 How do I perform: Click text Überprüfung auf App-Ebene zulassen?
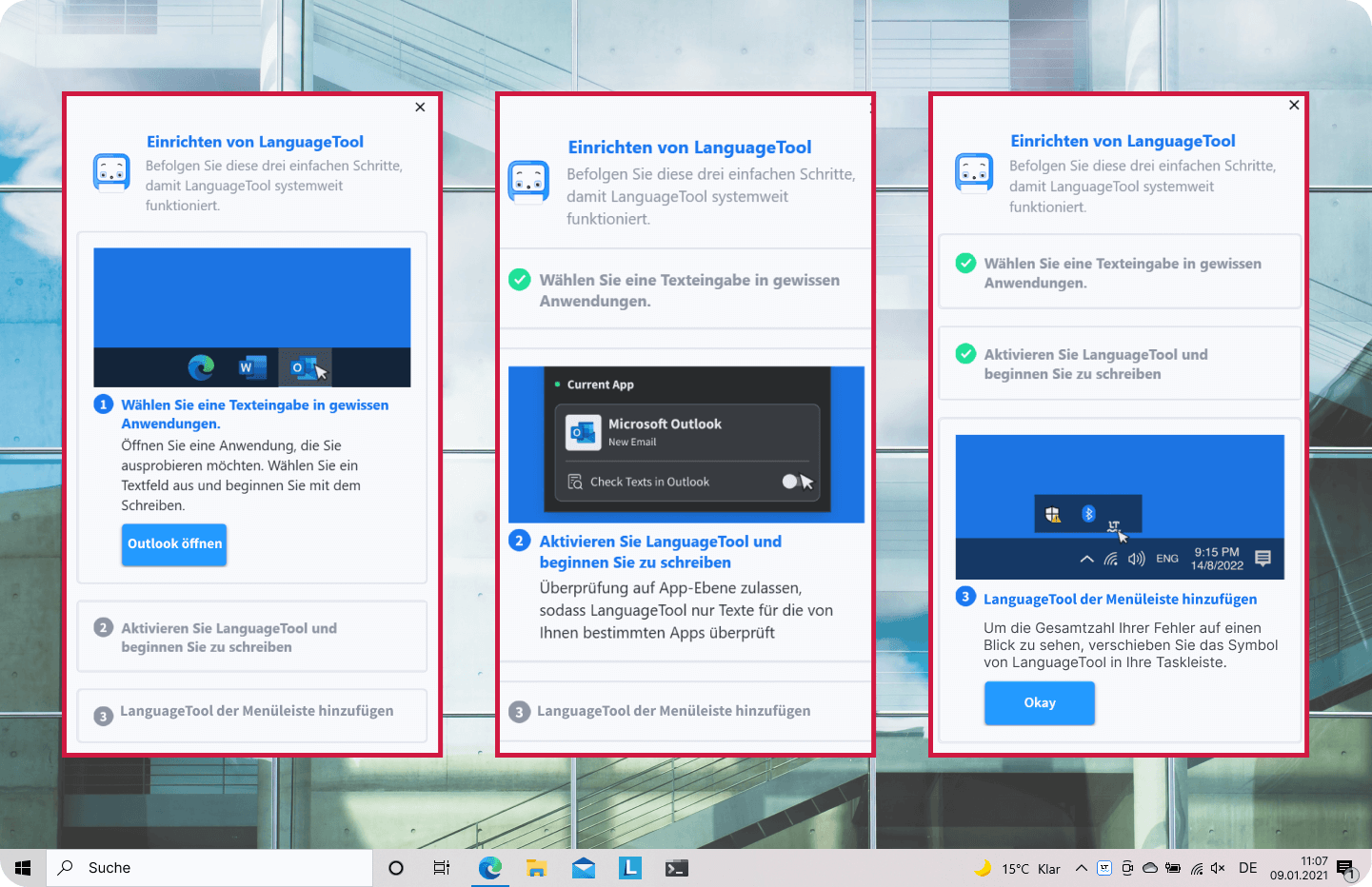[670, 588]
